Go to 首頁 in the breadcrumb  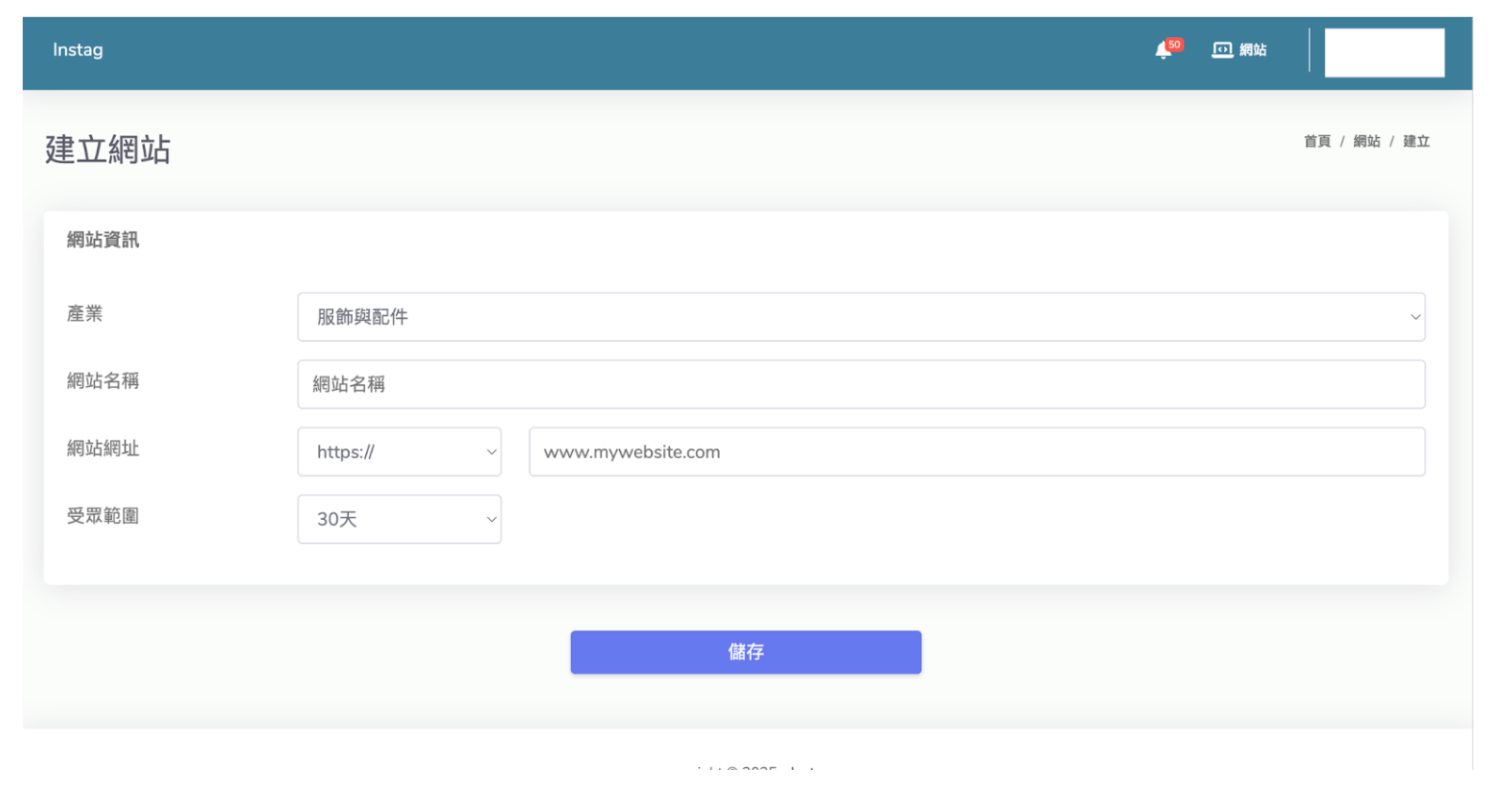click(1317, 142)
